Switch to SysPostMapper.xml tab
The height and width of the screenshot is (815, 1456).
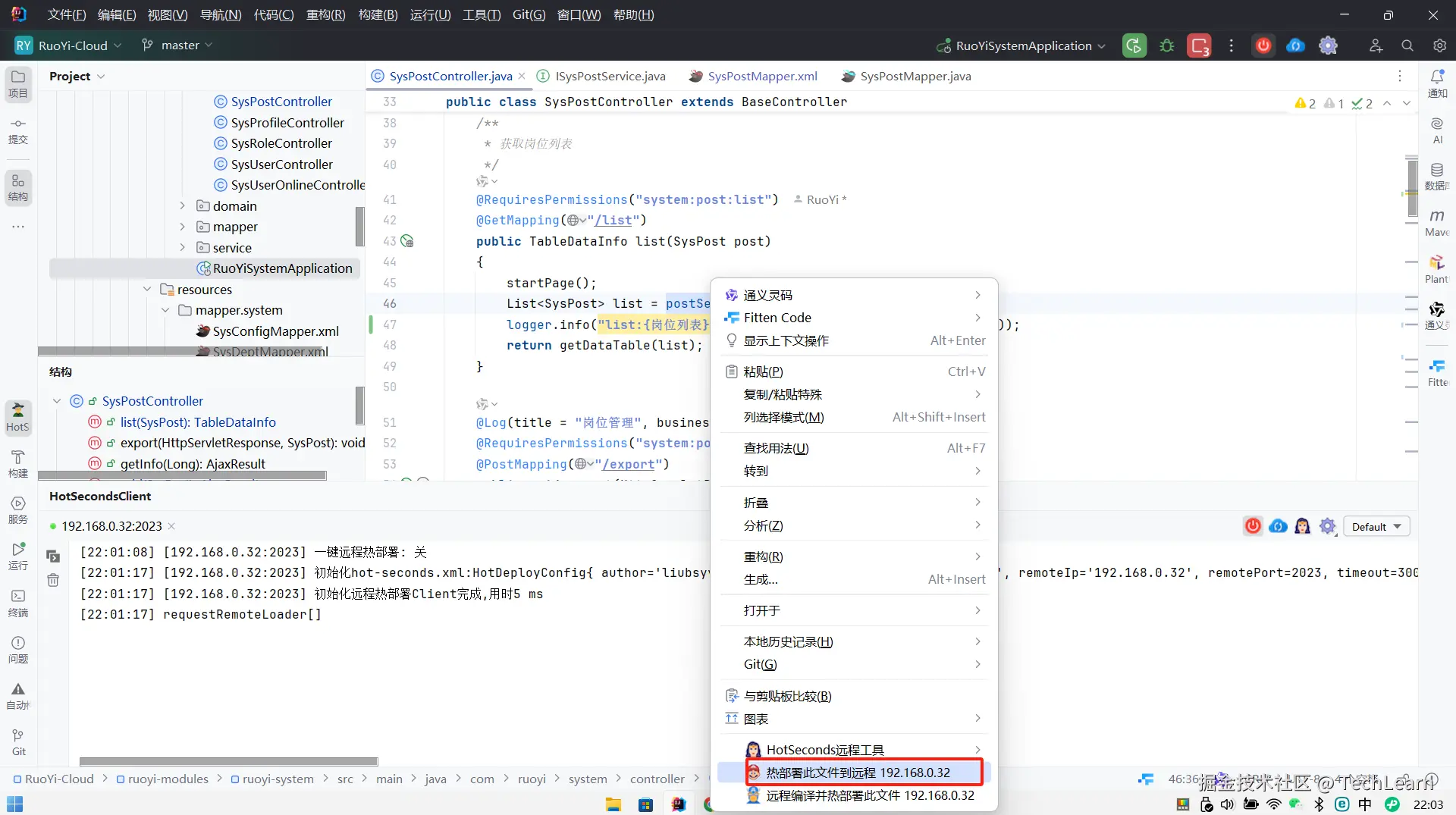click(x=754, y=77)
